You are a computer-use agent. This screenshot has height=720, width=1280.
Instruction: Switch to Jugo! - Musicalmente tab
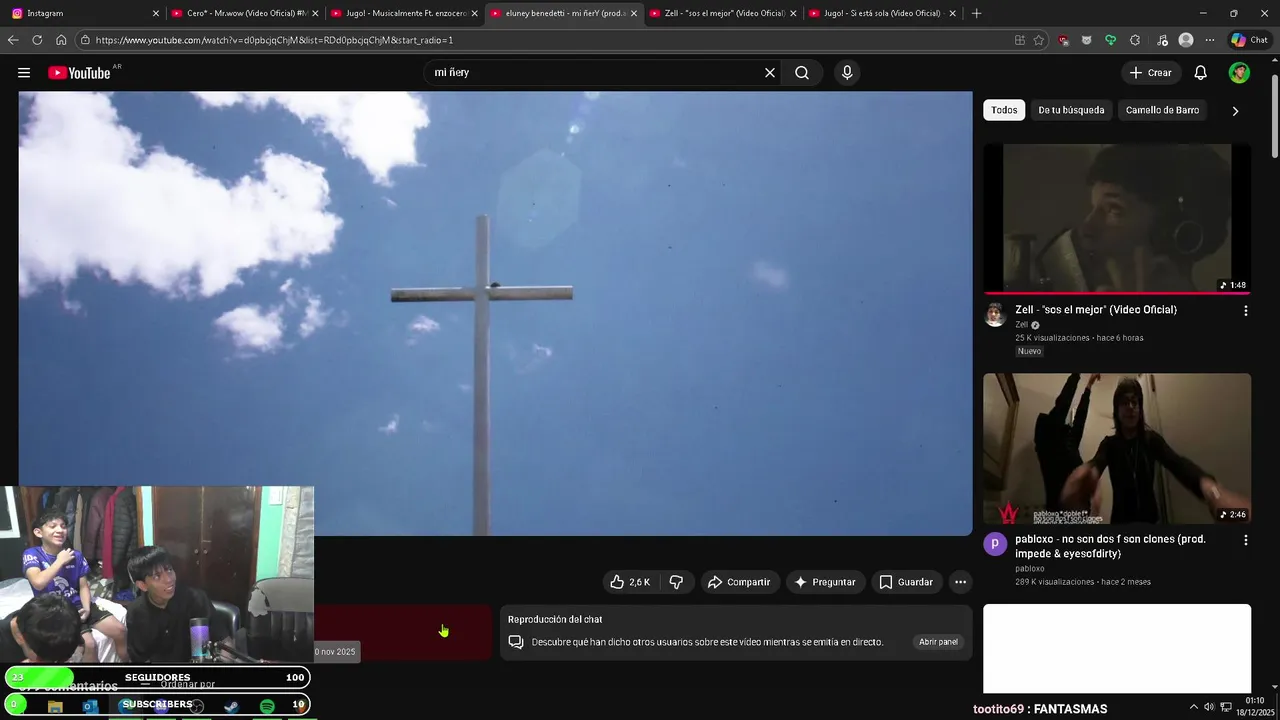click(x=404, y=13)
